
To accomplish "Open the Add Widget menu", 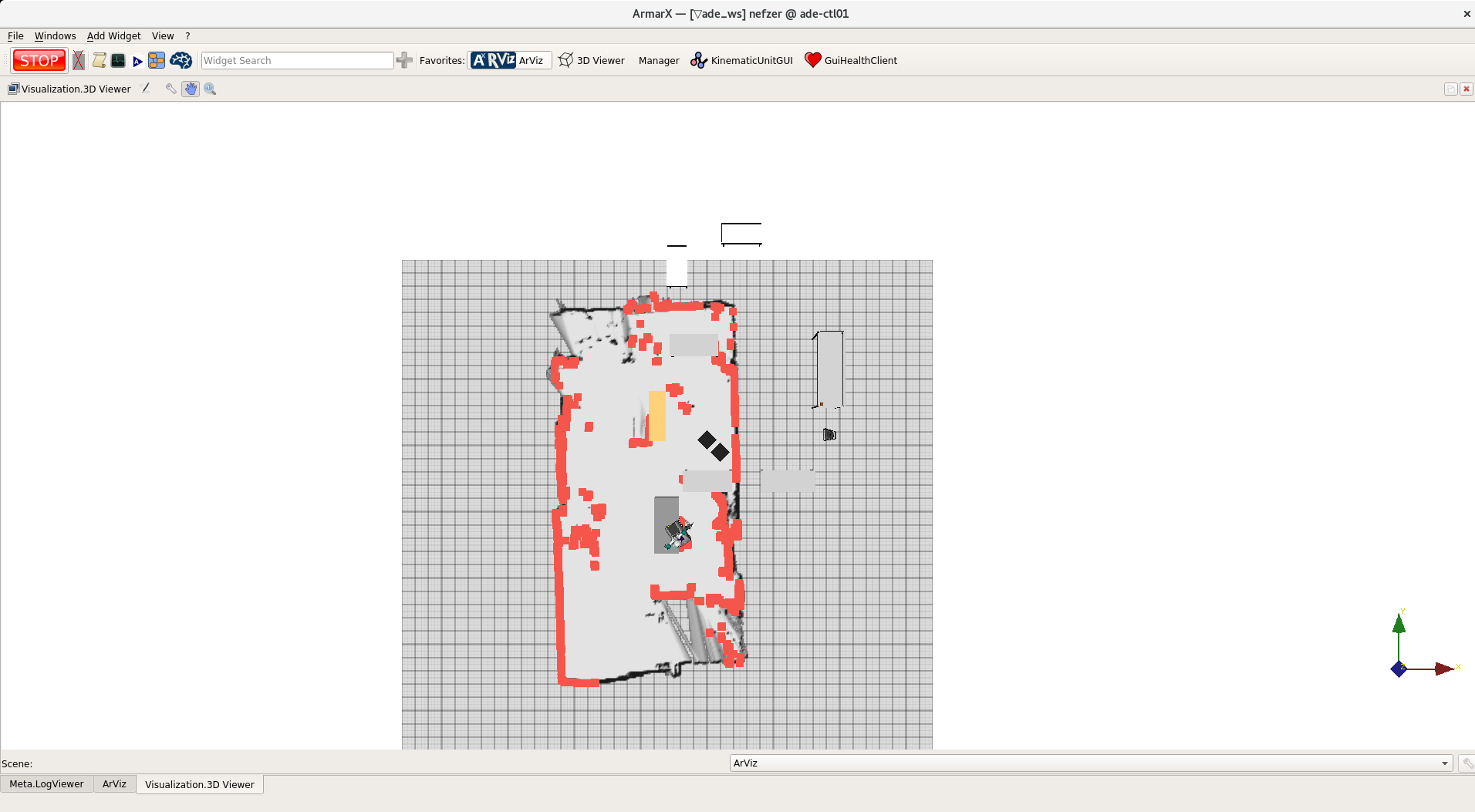I will pyautogui.click(x=113, y=35).
